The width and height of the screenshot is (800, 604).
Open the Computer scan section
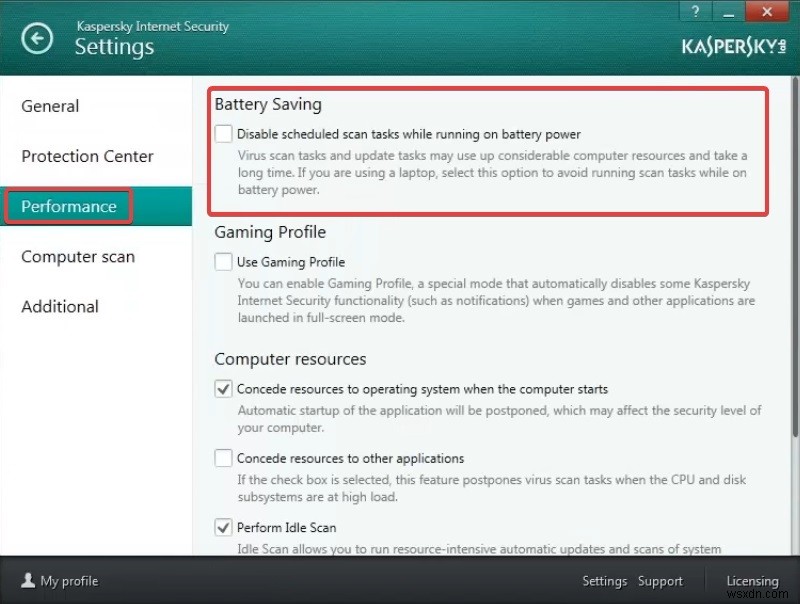pos(77,257)
